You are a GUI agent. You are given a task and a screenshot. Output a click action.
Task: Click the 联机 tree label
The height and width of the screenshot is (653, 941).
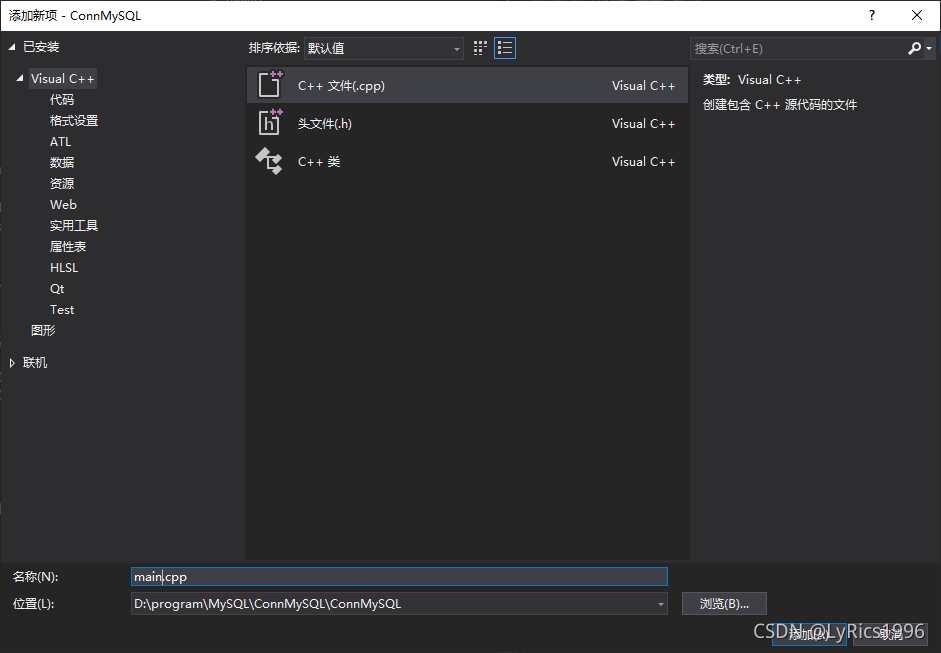(x=35, y=363)
